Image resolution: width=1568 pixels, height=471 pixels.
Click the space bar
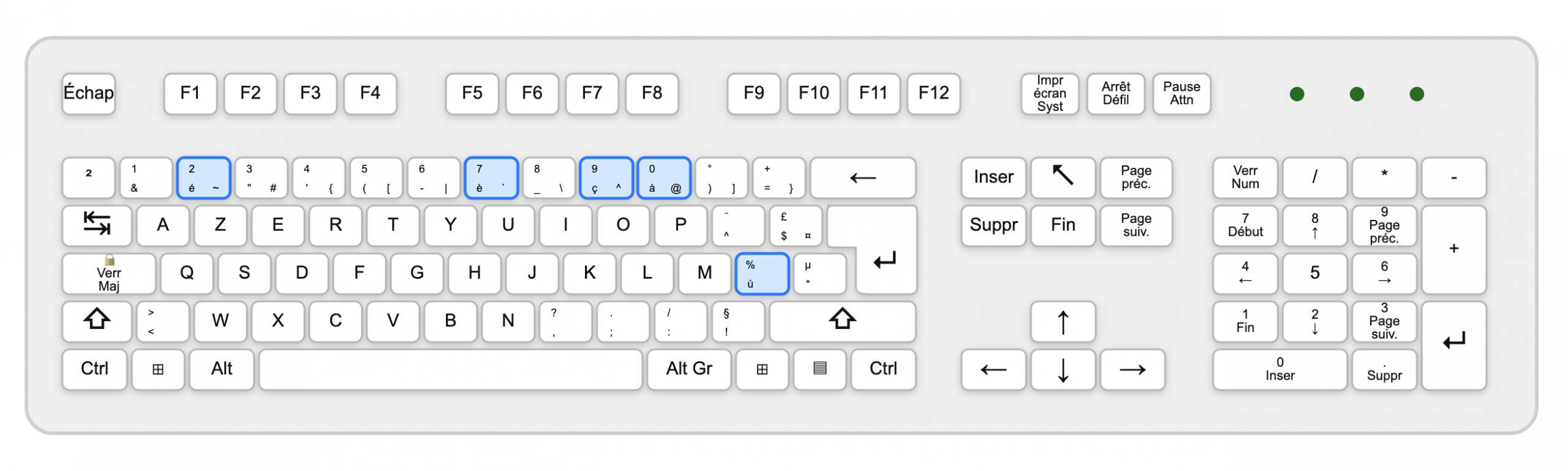[451, 369]
